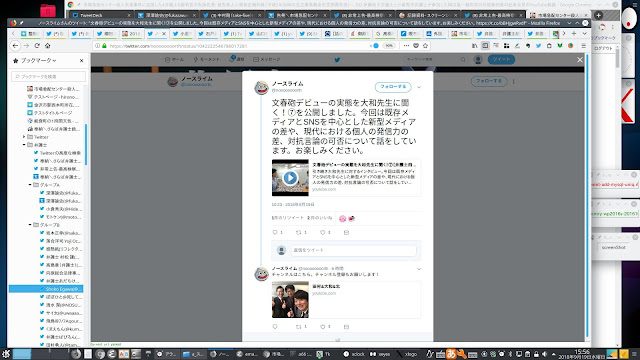Toggle Firefox sidebar display button
Screen dimensions: 640x360
(x=485, y=46)
